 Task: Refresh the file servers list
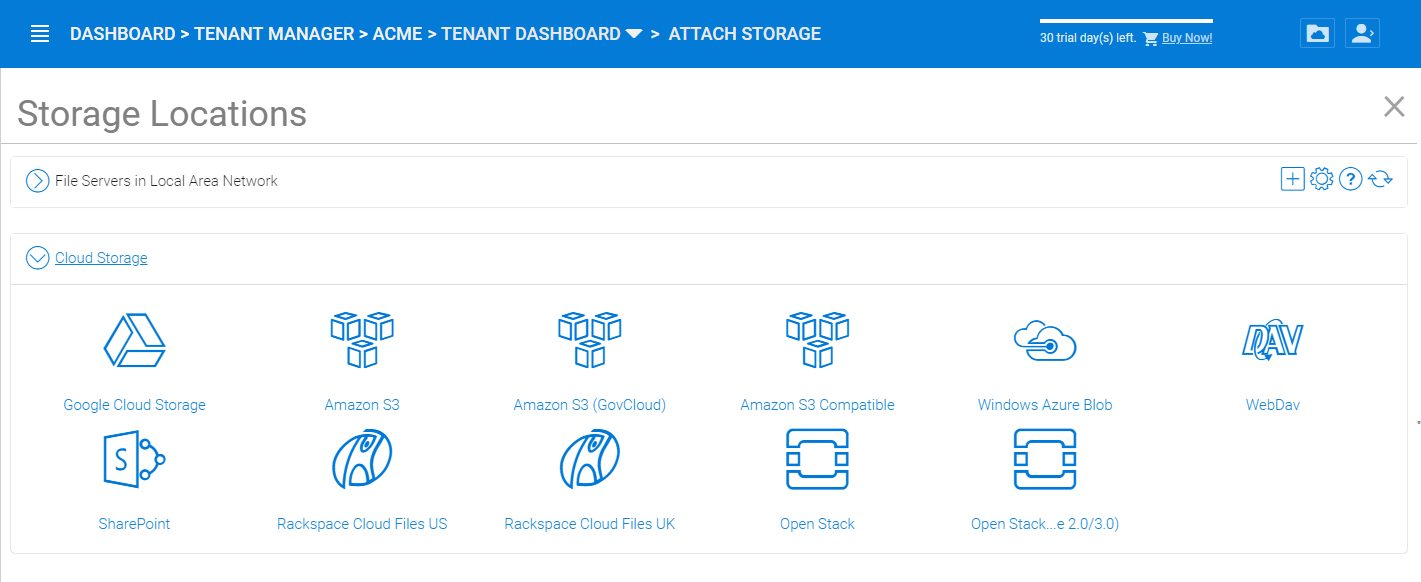point(1381,180)
